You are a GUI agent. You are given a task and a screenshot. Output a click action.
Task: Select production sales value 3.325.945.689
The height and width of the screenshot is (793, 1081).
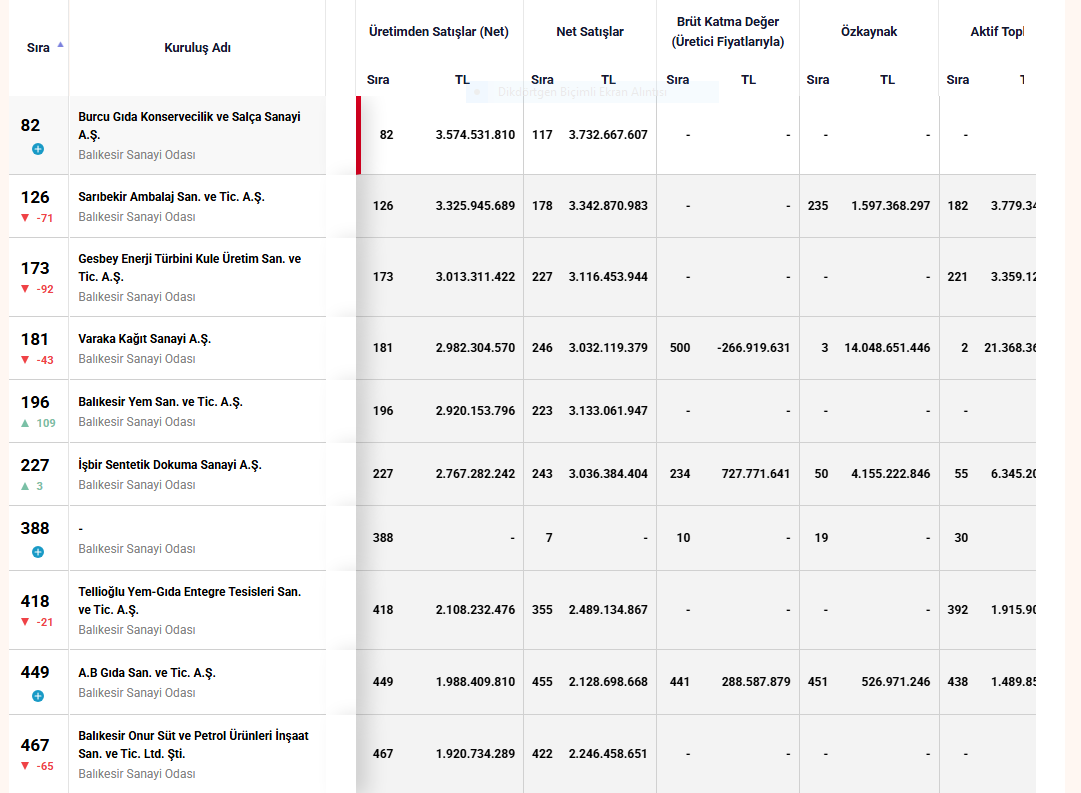click(475, 206)
